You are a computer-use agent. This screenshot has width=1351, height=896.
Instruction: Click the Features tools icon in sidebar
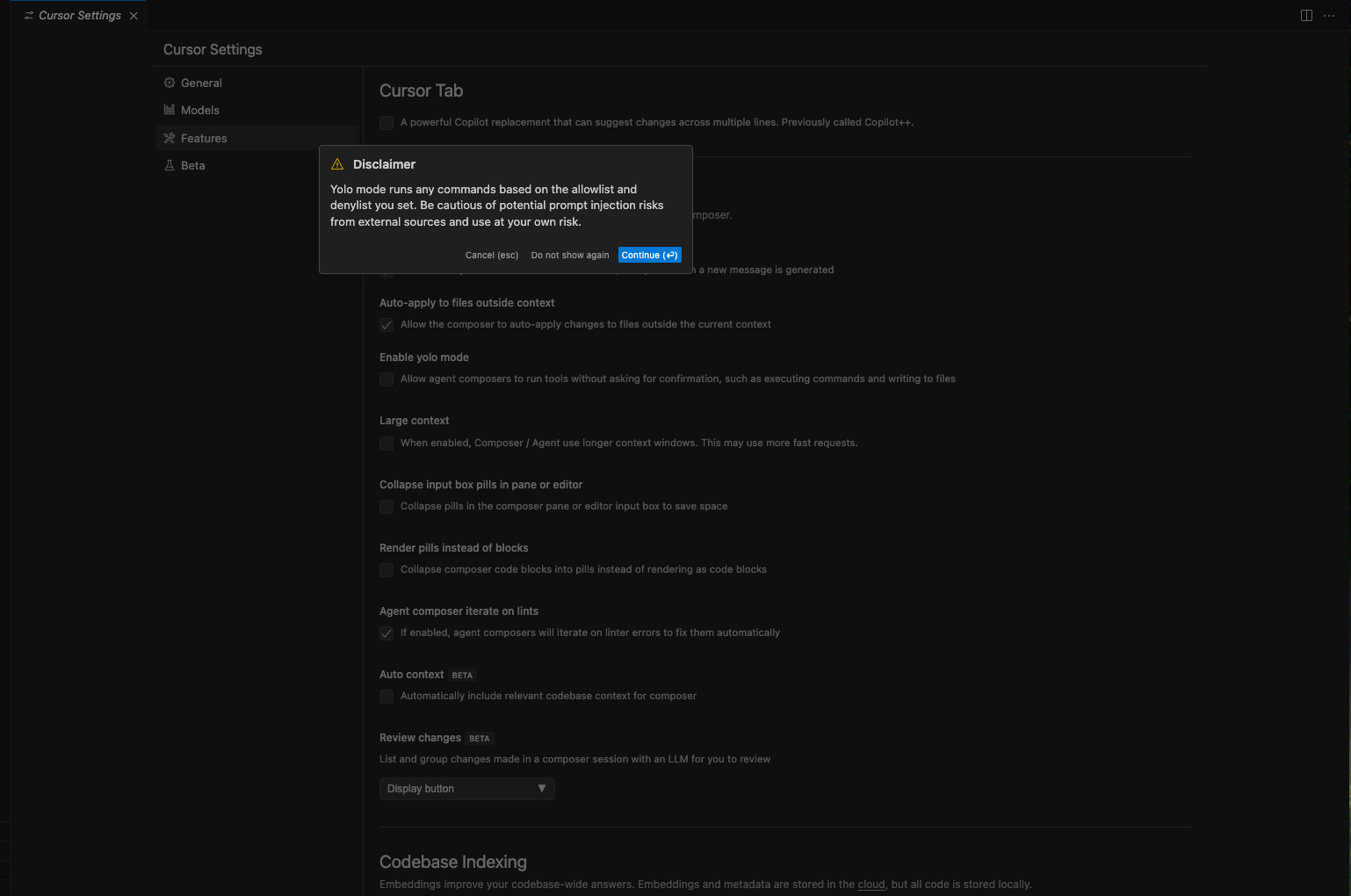(170, 138)
